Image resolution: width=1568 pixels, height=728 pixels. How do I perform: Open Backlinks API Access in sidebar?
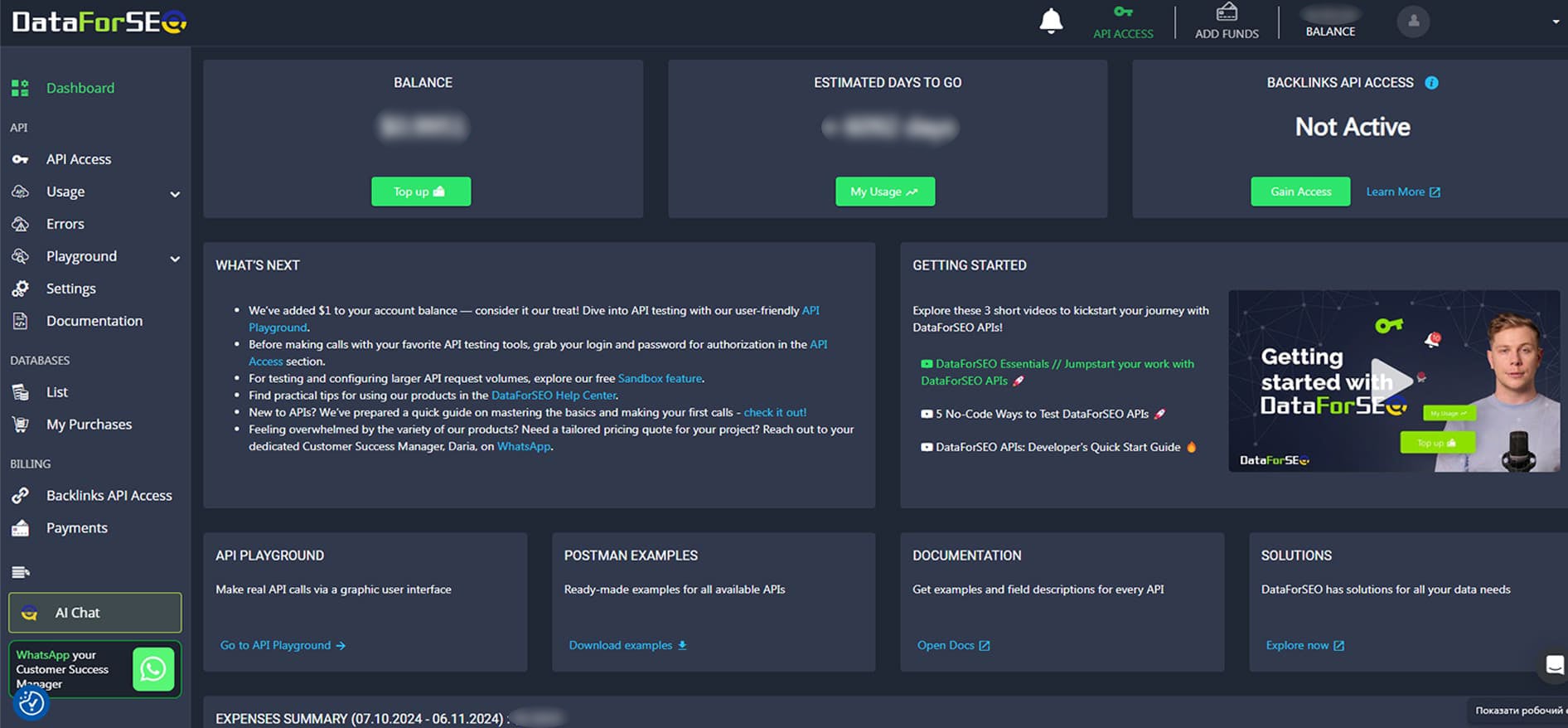109,496
